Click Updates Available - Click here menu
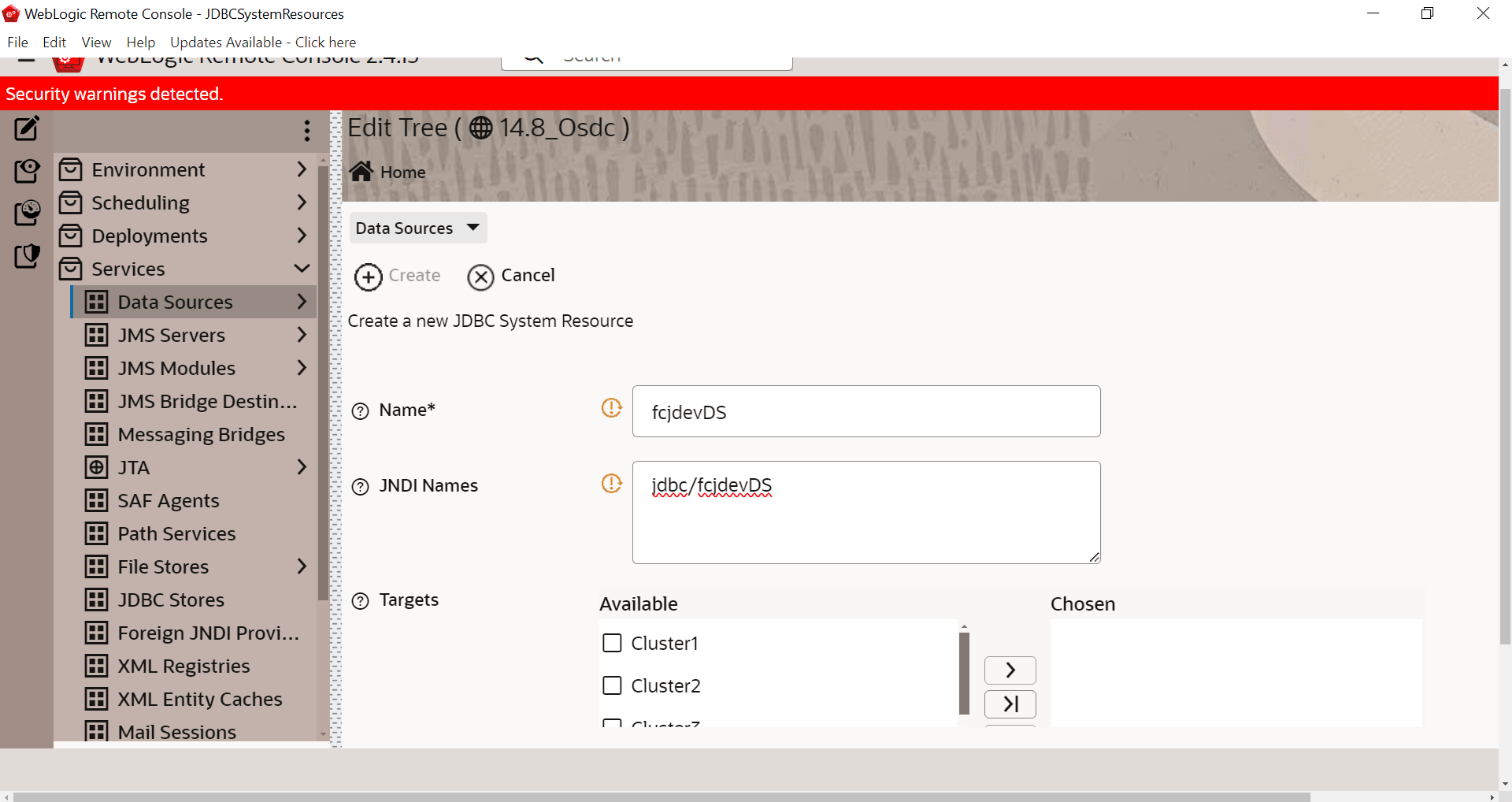This screenshot has width=1512, height=802. tap(263, 43)
